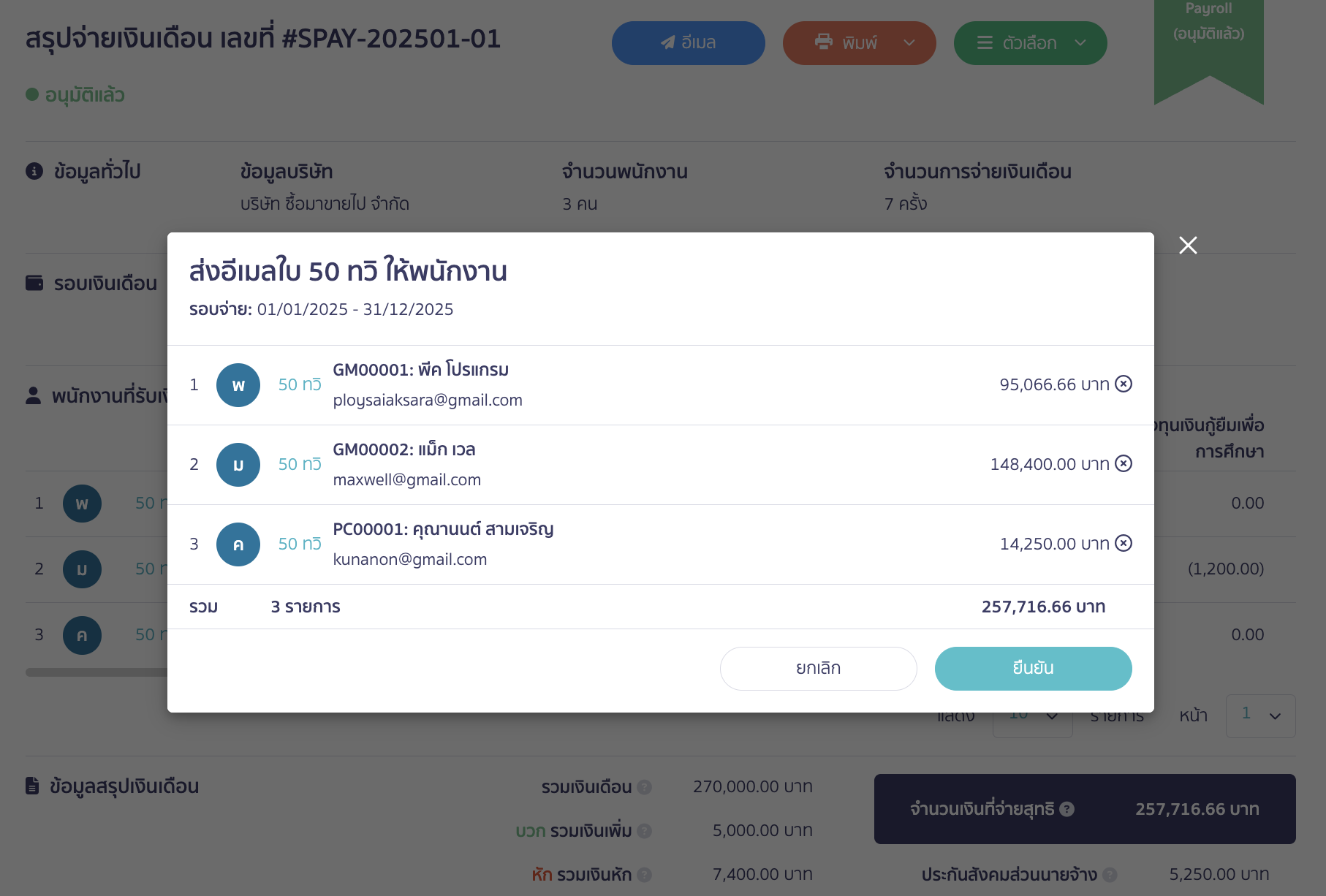Click help icon next to รวมเงินหัก
Screen dimensions: 1326x896
[x=644, y=875]
